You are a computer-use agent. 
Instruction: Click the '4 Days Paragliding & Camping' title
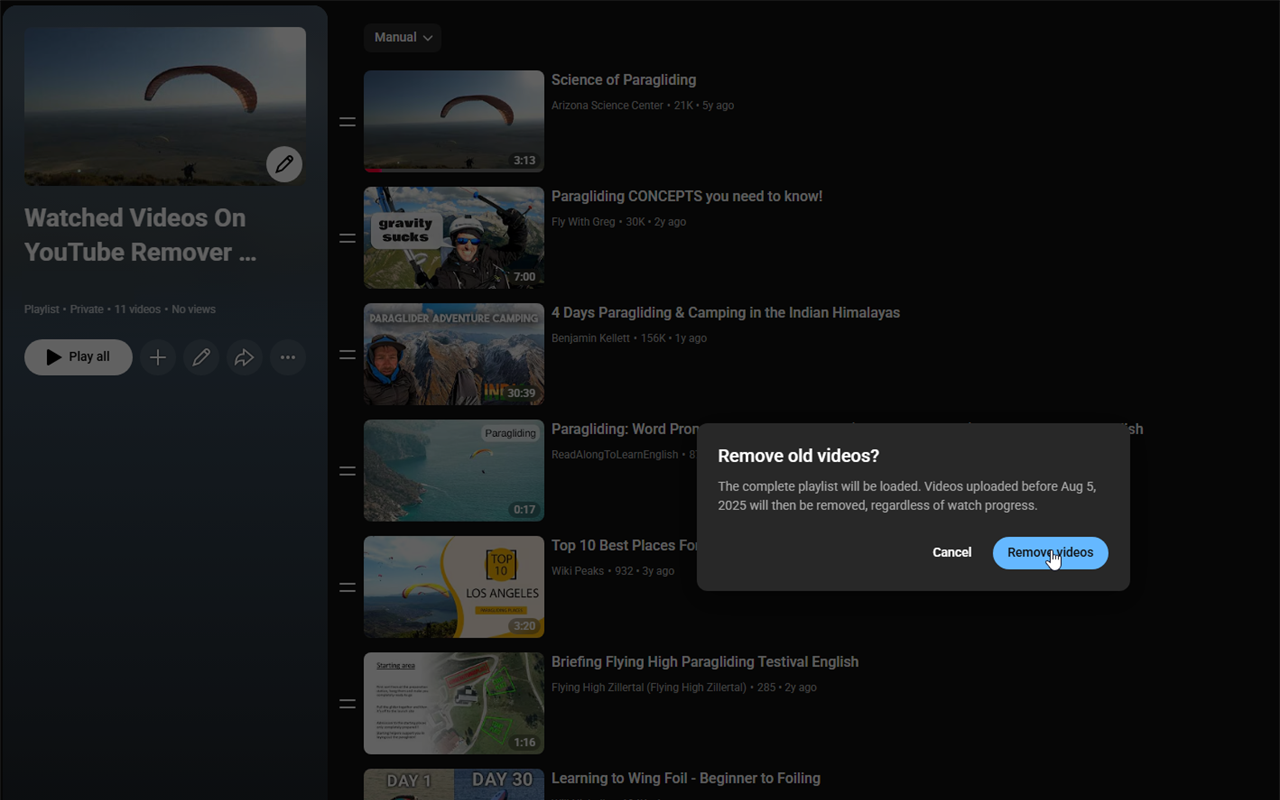726,313
